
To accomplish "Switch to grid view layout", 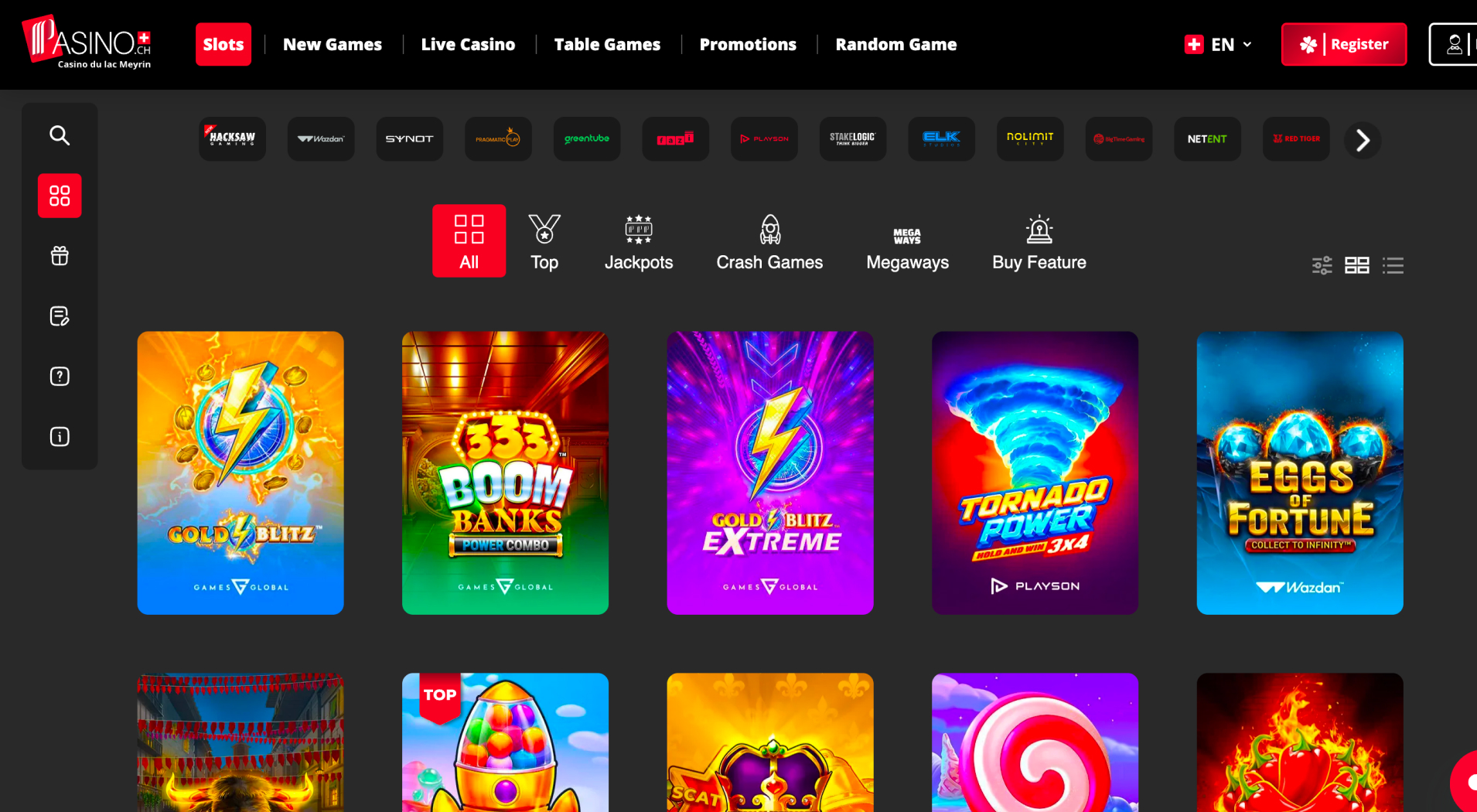I will point(1357,265).
